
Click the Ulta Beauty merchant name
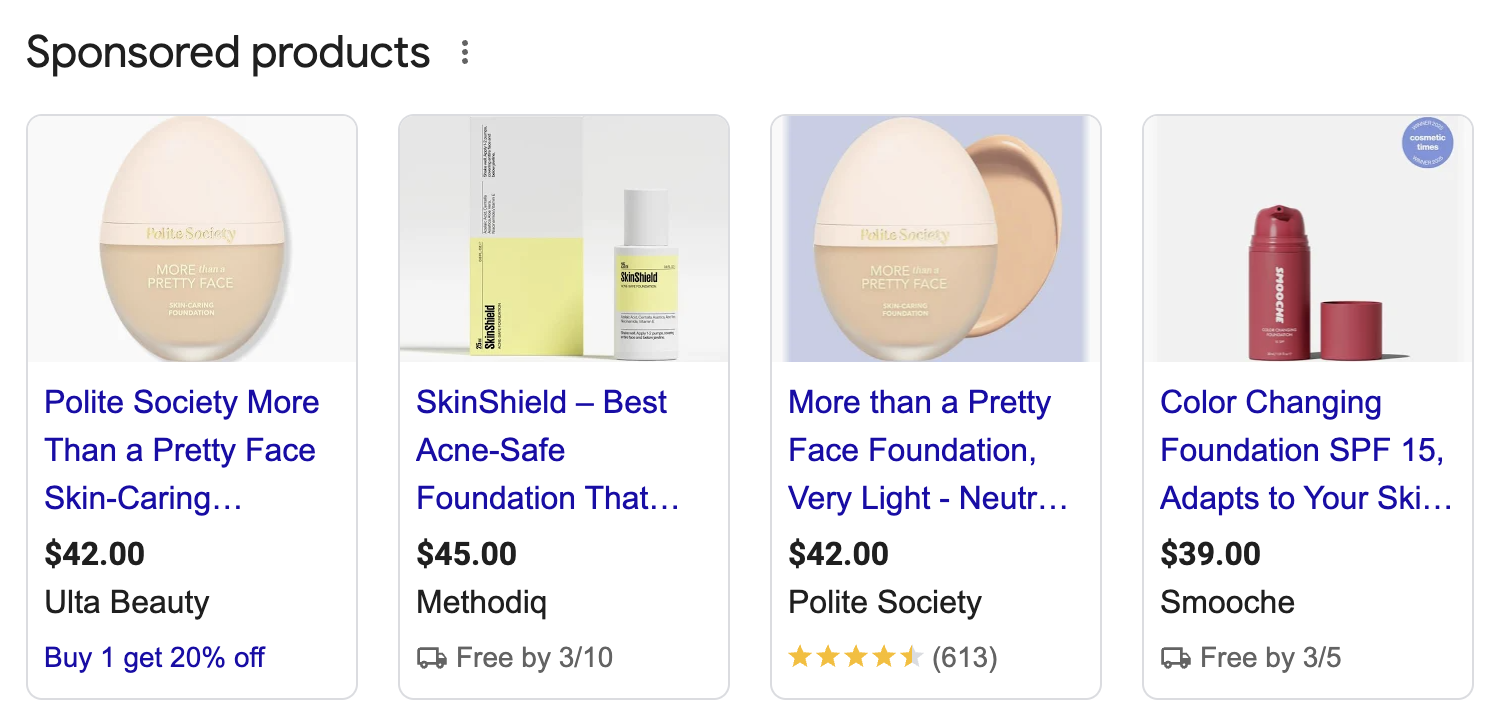pos(126,602)
